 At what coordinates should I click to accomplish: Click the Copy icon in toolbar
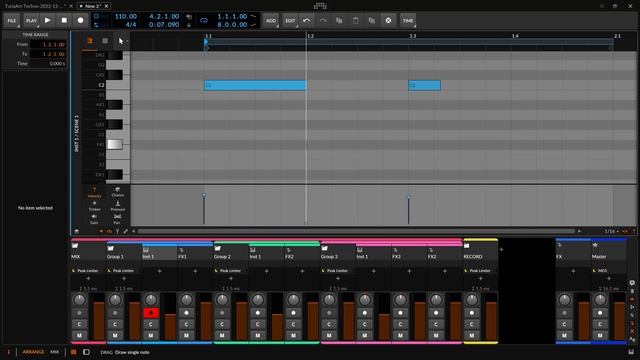[x=339, y=20]
